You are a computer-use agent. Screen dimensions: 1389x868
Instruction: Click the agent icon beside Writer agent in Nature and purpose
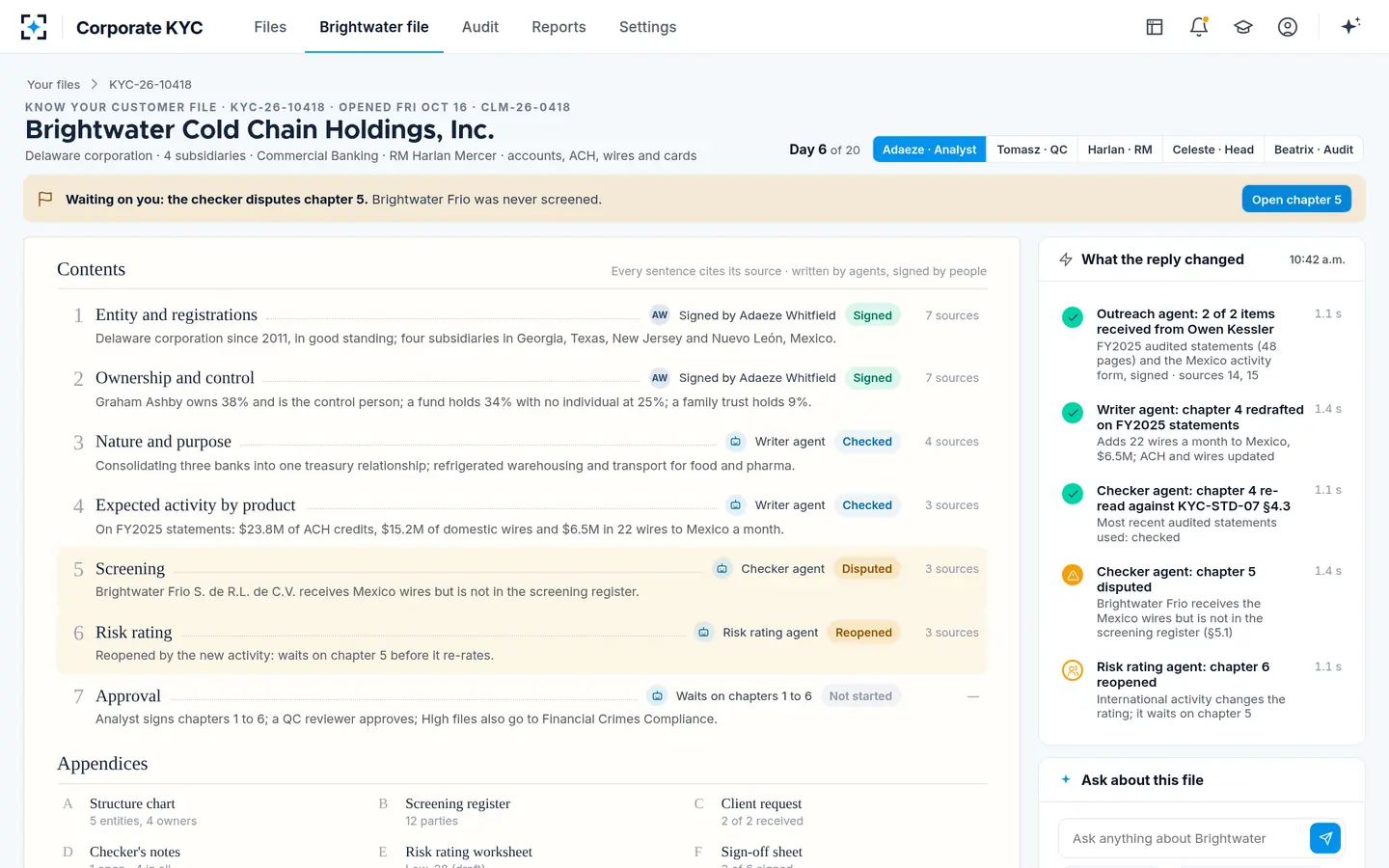(736, 442)
